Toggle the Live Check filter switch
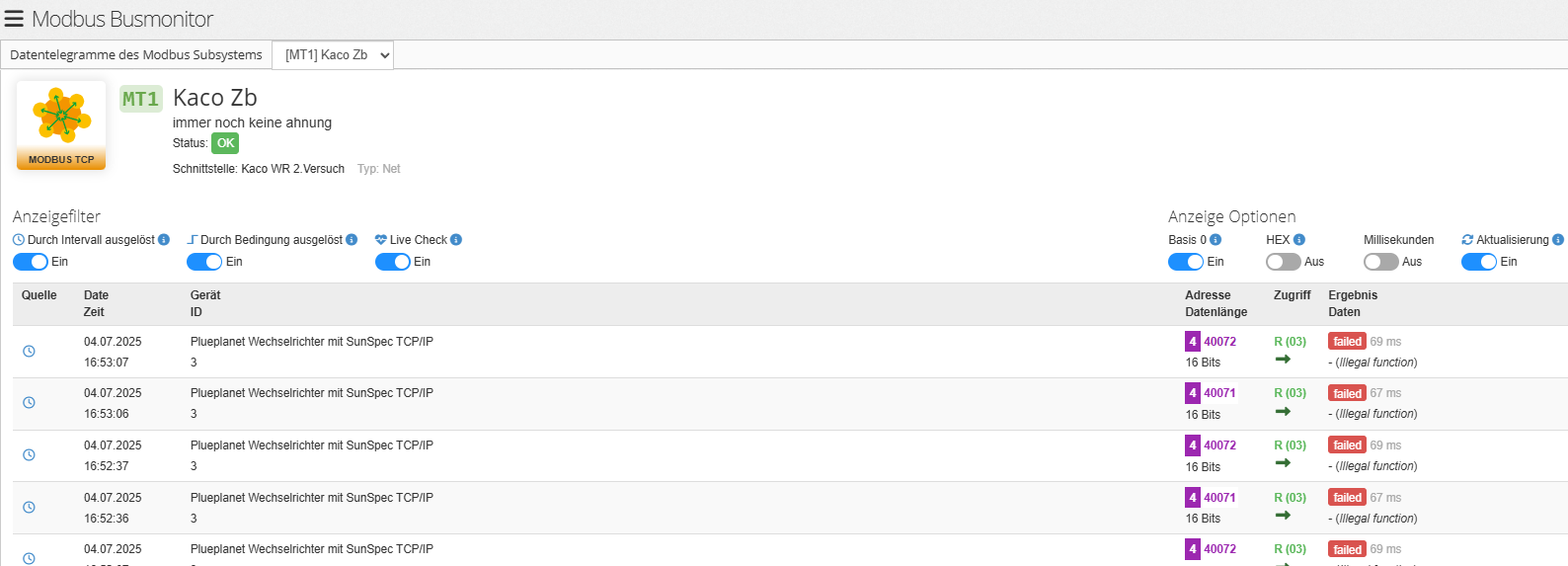1568x566 pixels. click(x=393, y=262)
